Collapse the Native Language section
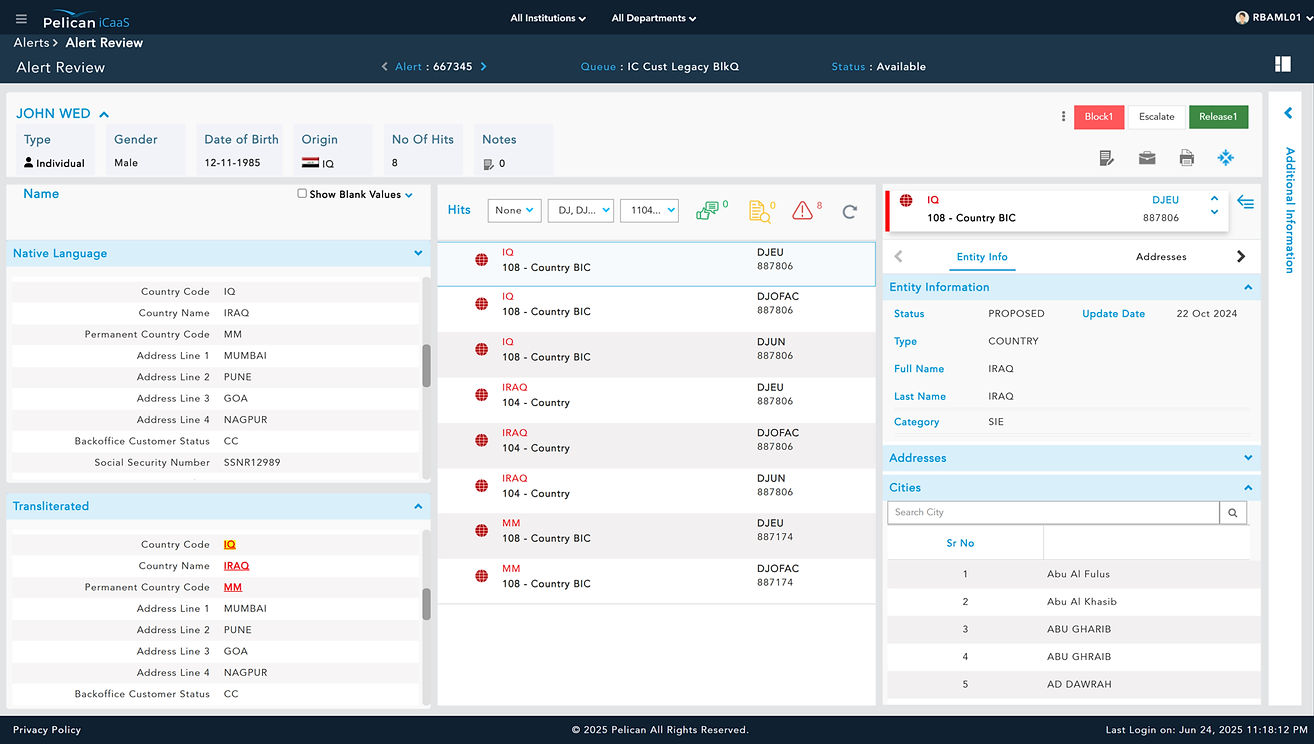 pyautogui.click(x=418, y=253)
